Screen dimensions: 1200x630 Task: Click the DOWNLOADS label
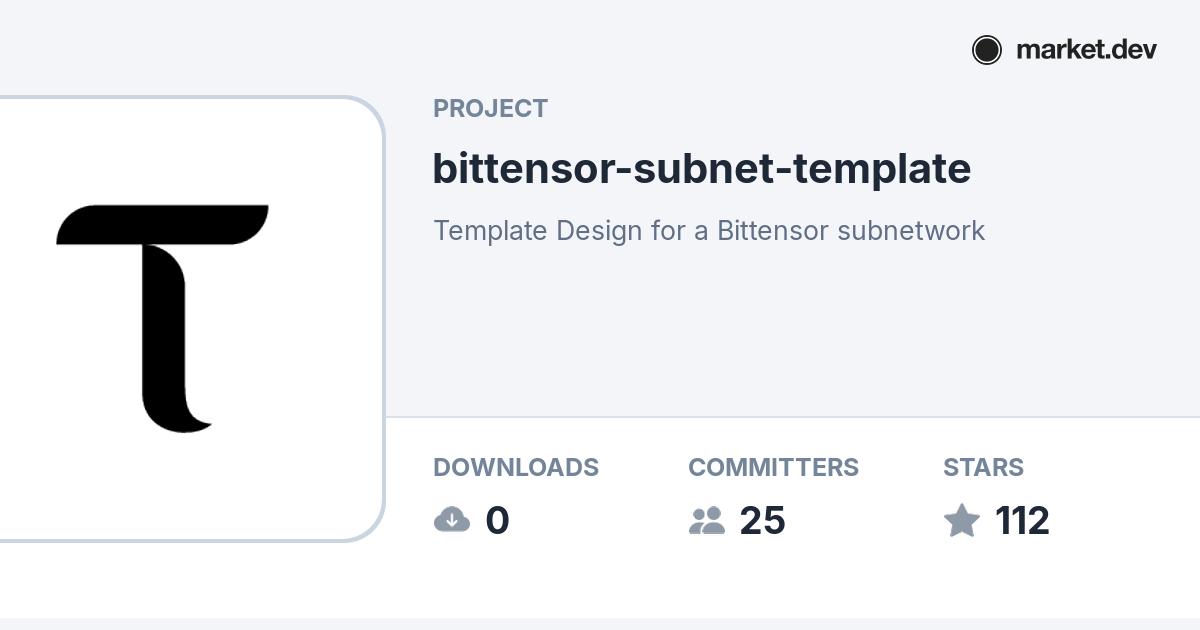click(516, 467)
